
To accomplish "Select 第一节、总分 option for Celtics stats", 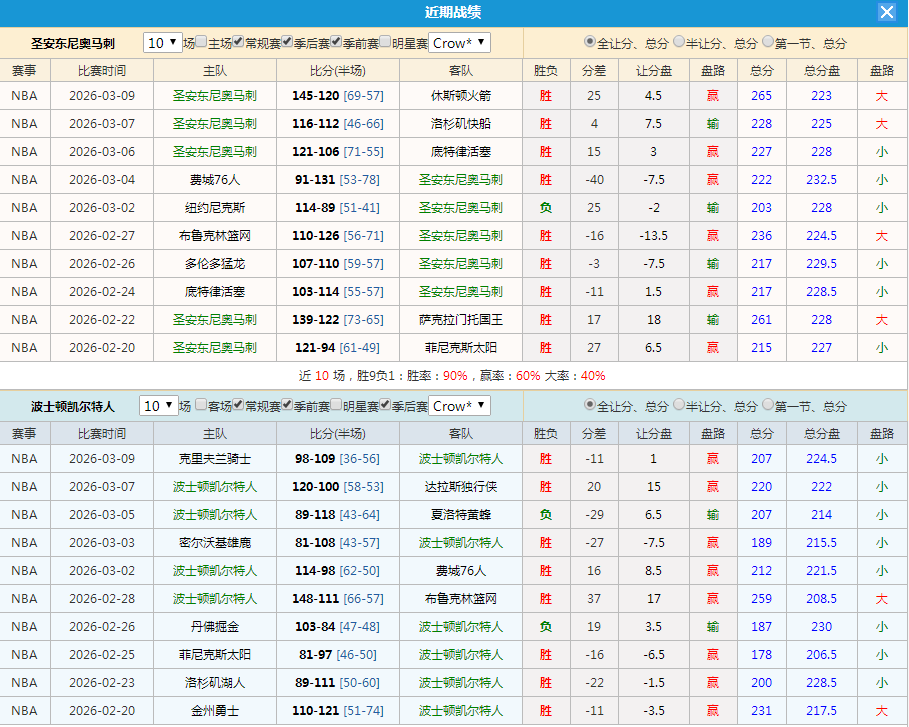I will click(767, 404).
